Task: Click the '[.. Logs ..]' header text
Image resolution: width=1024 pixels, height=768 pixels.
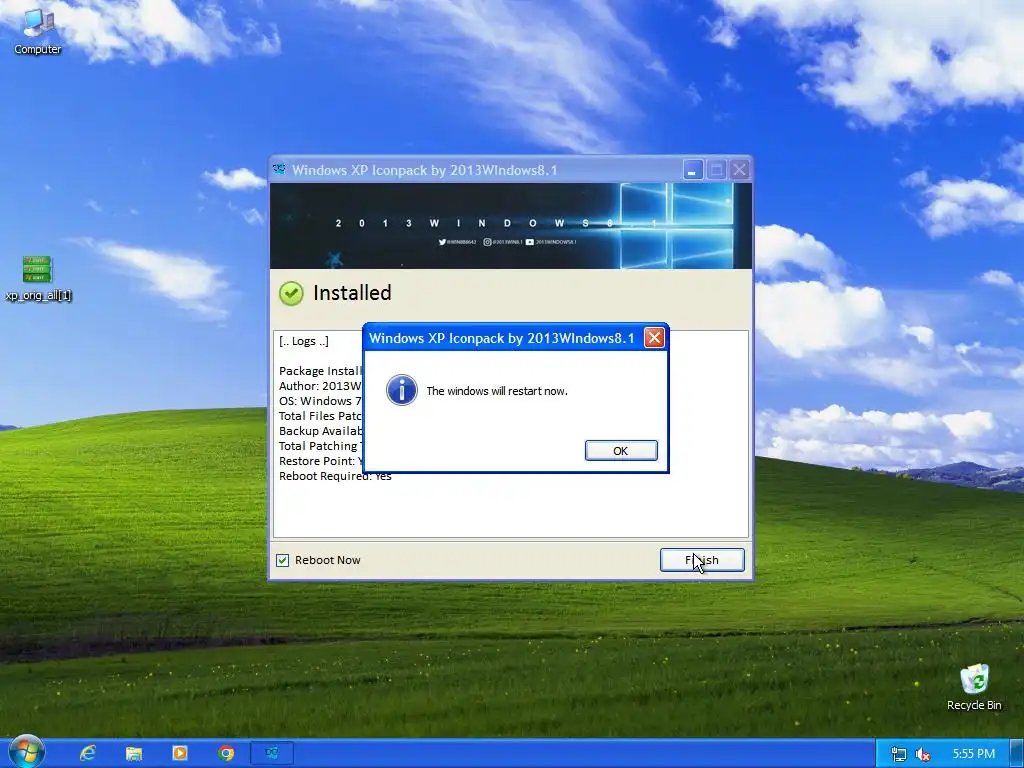Action: tap(304, 341)
